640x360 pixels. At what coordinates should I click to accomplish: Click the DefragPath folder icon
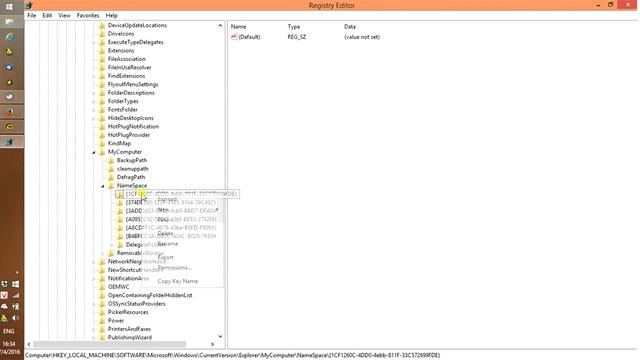coord(111,177)
